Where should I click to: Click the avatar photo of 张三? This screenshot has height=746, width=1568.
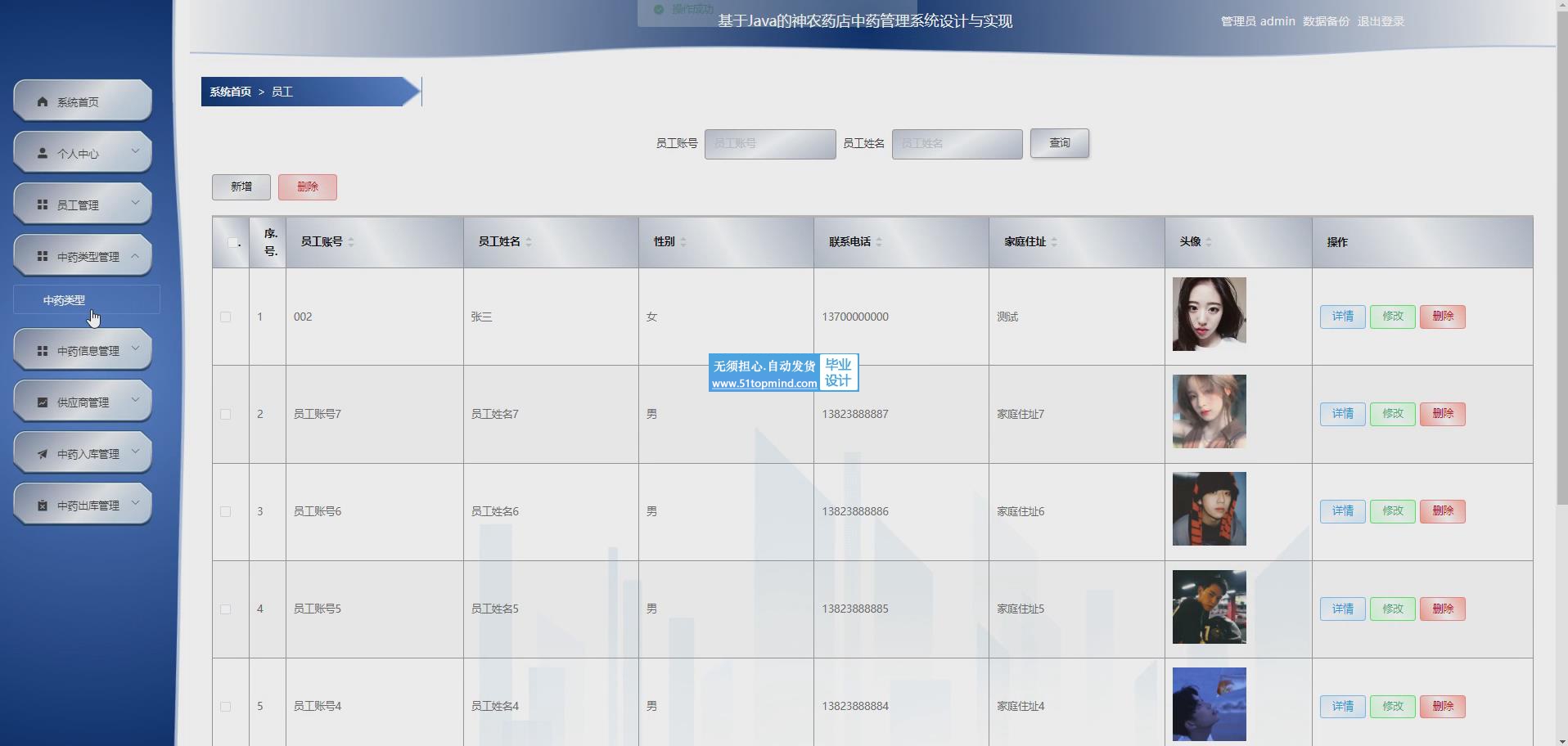point(1210,314)
